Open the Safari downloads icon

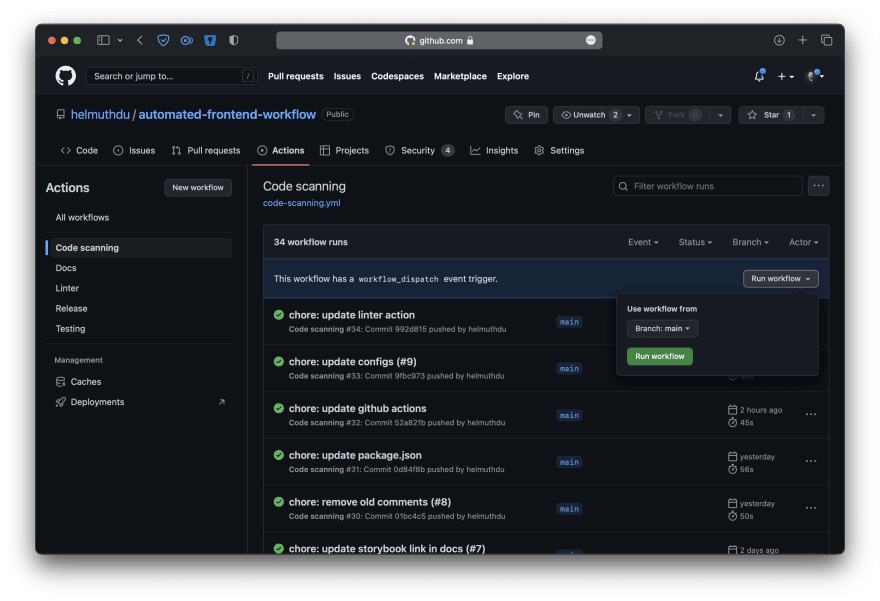779,40
